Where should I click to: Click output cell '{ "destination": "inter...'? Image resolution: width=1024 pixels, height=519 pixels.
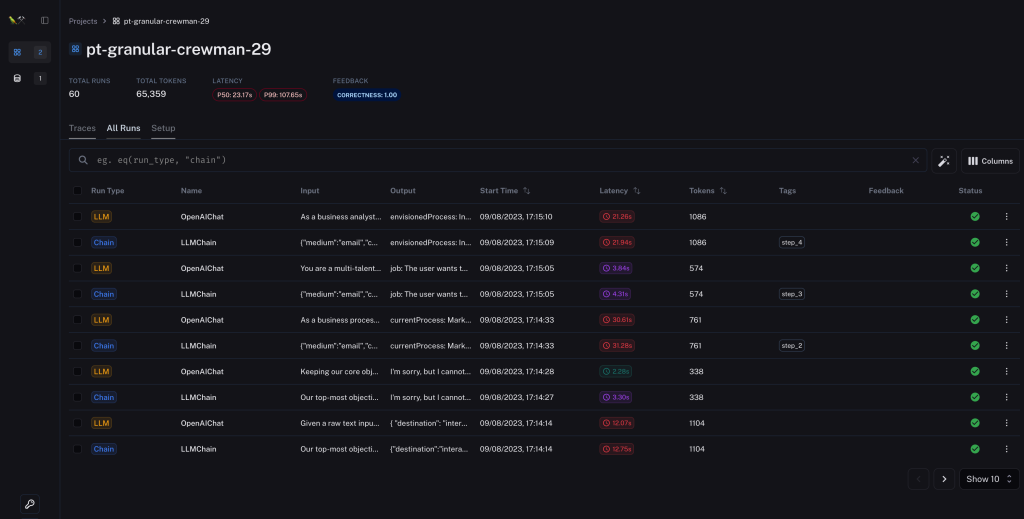[x=429, y=423]
